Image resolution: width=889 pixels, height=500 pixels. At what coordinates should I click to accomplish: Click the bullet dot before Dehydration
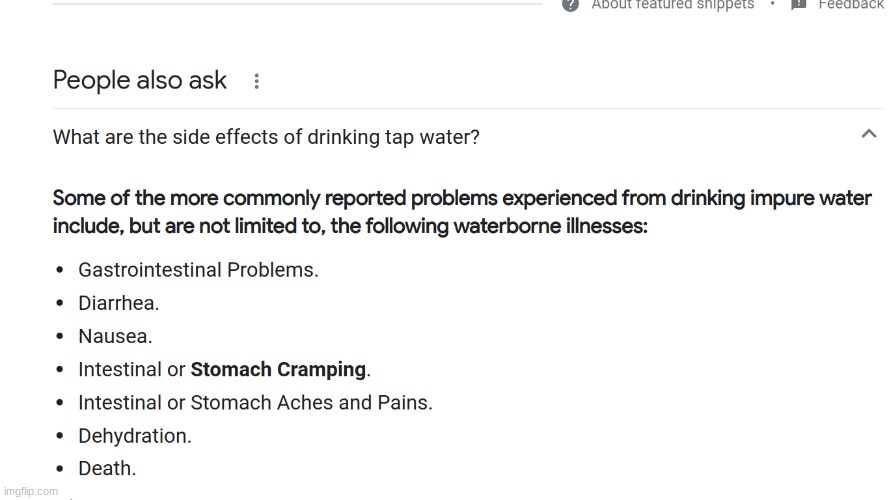[60, 436]
